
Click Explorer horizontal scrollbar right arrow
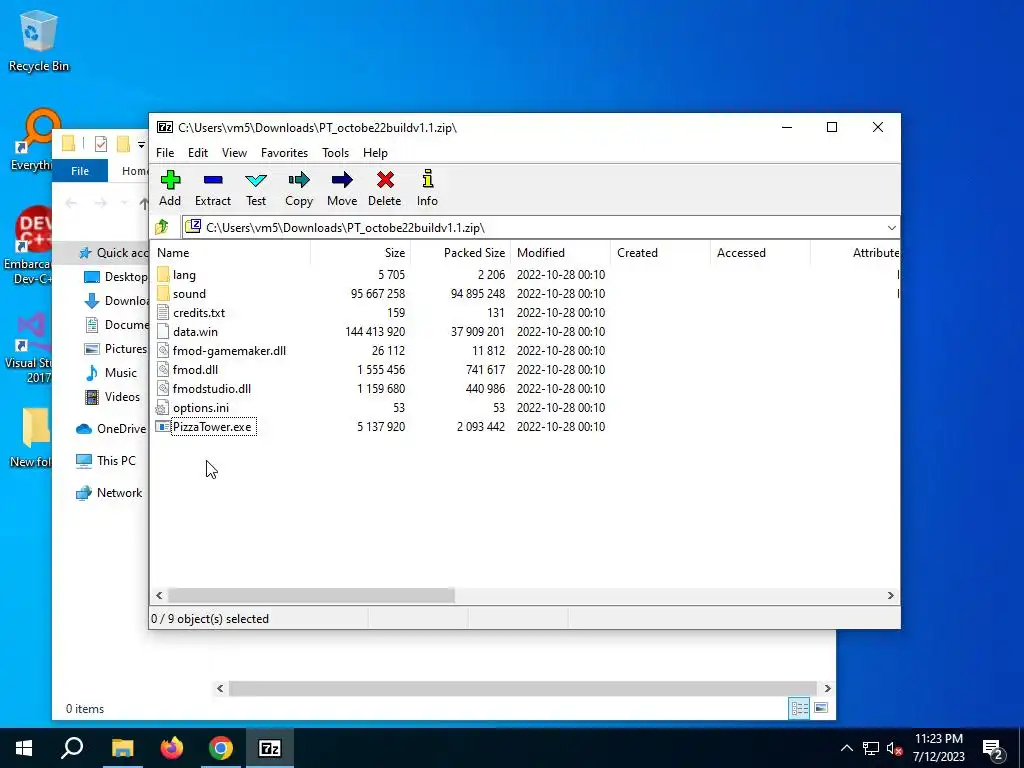827,688
